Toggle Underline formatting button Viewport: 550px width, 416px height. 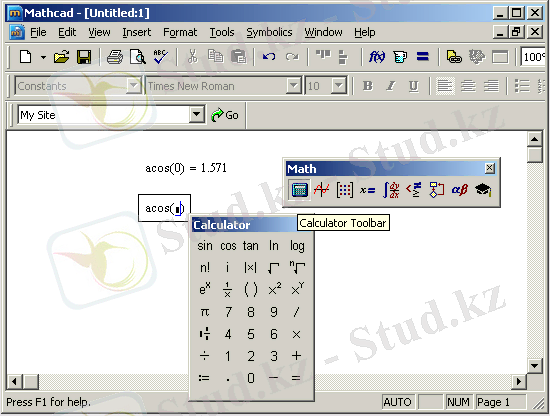point(414,86)
